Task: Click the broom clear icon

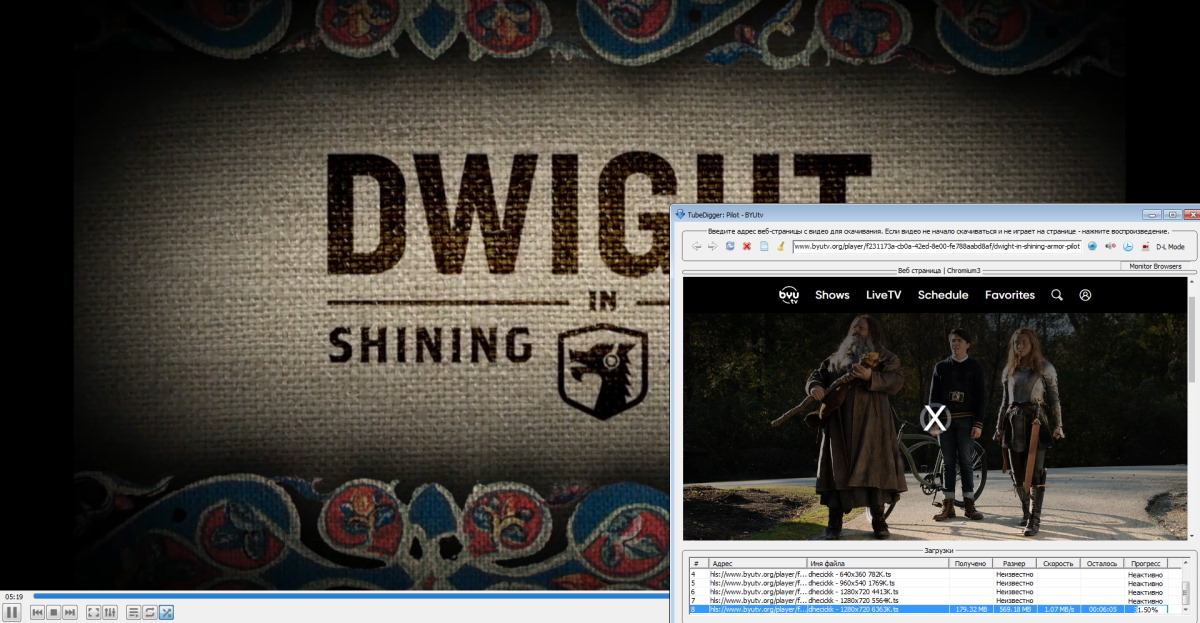Action: [780, 246]
